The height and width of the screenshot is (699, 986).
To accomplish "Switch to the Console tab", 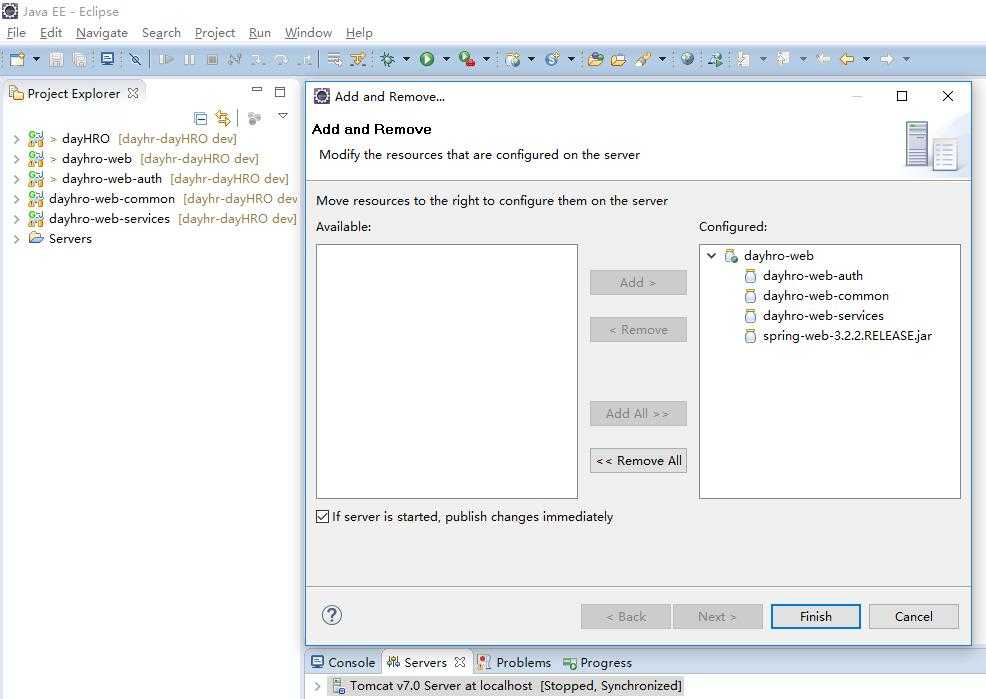I will [x=343, y=663].
